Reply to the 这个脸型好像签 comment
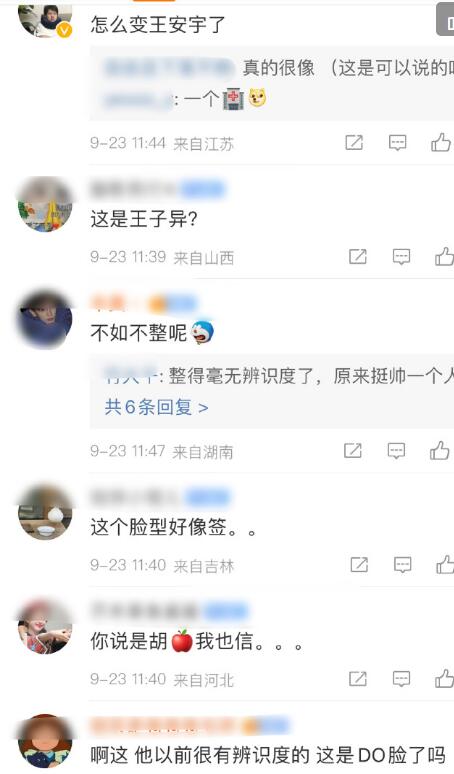 pyautogui.click(x=402, y=565)
